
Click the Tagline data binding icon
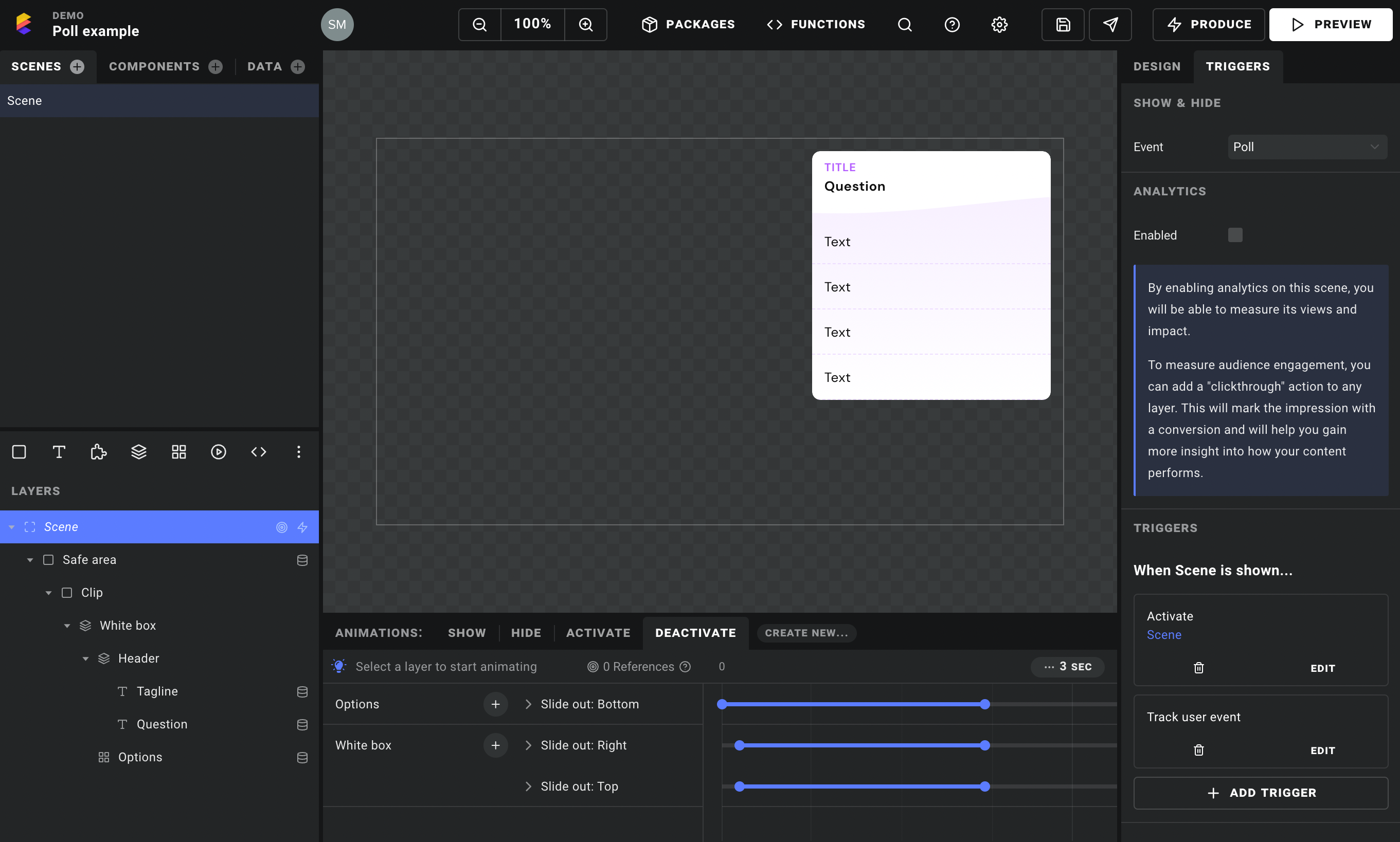click(x=302, y=692)
